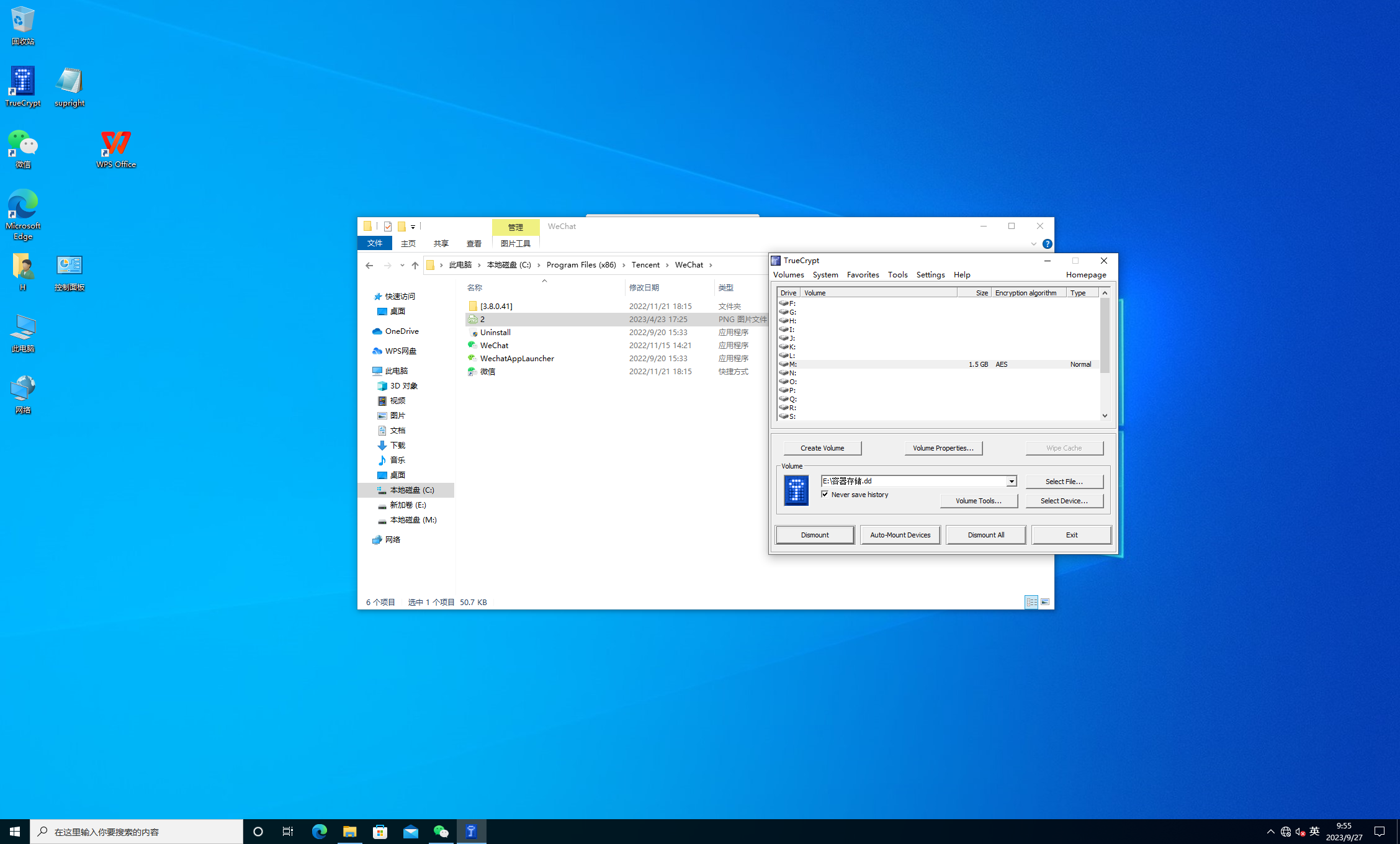This screenshot has width=1400, height=844.
Task: Expand breadcrumb arrow after WeChat
Action: 711,265
